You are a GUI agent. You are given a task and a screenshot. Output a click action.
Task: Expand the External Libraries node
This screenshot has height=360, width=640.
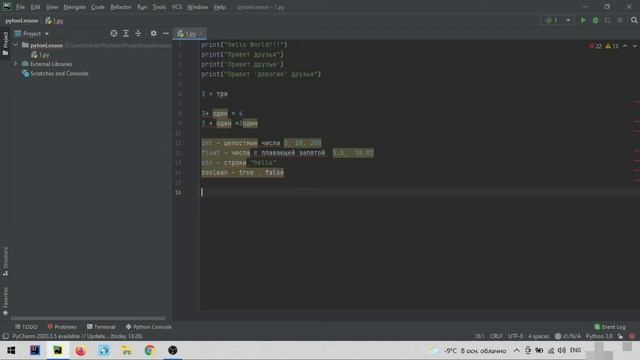16,64
